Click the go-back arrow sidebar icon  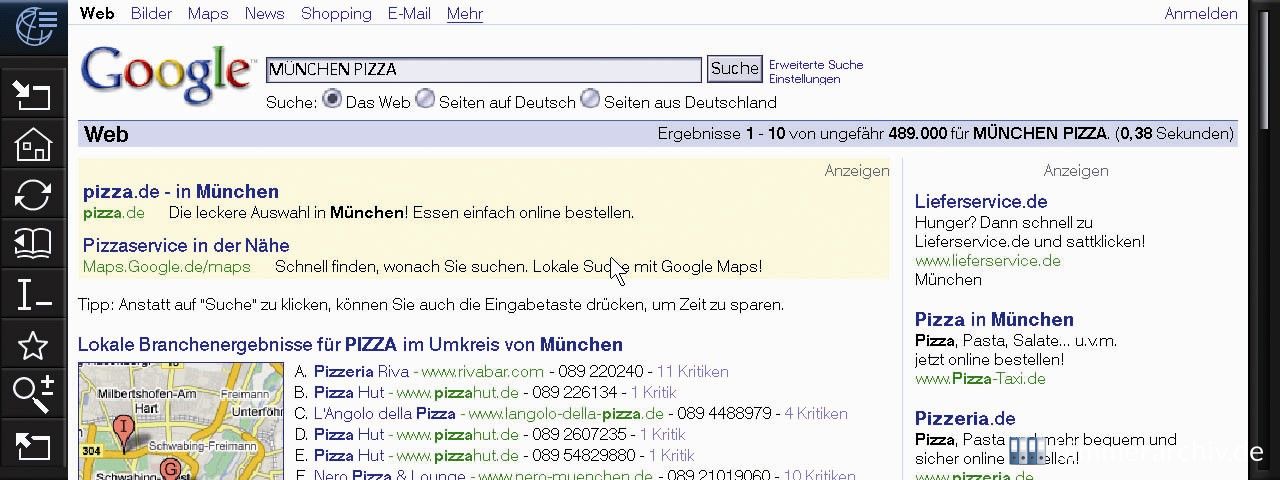(x=33, y=96)
